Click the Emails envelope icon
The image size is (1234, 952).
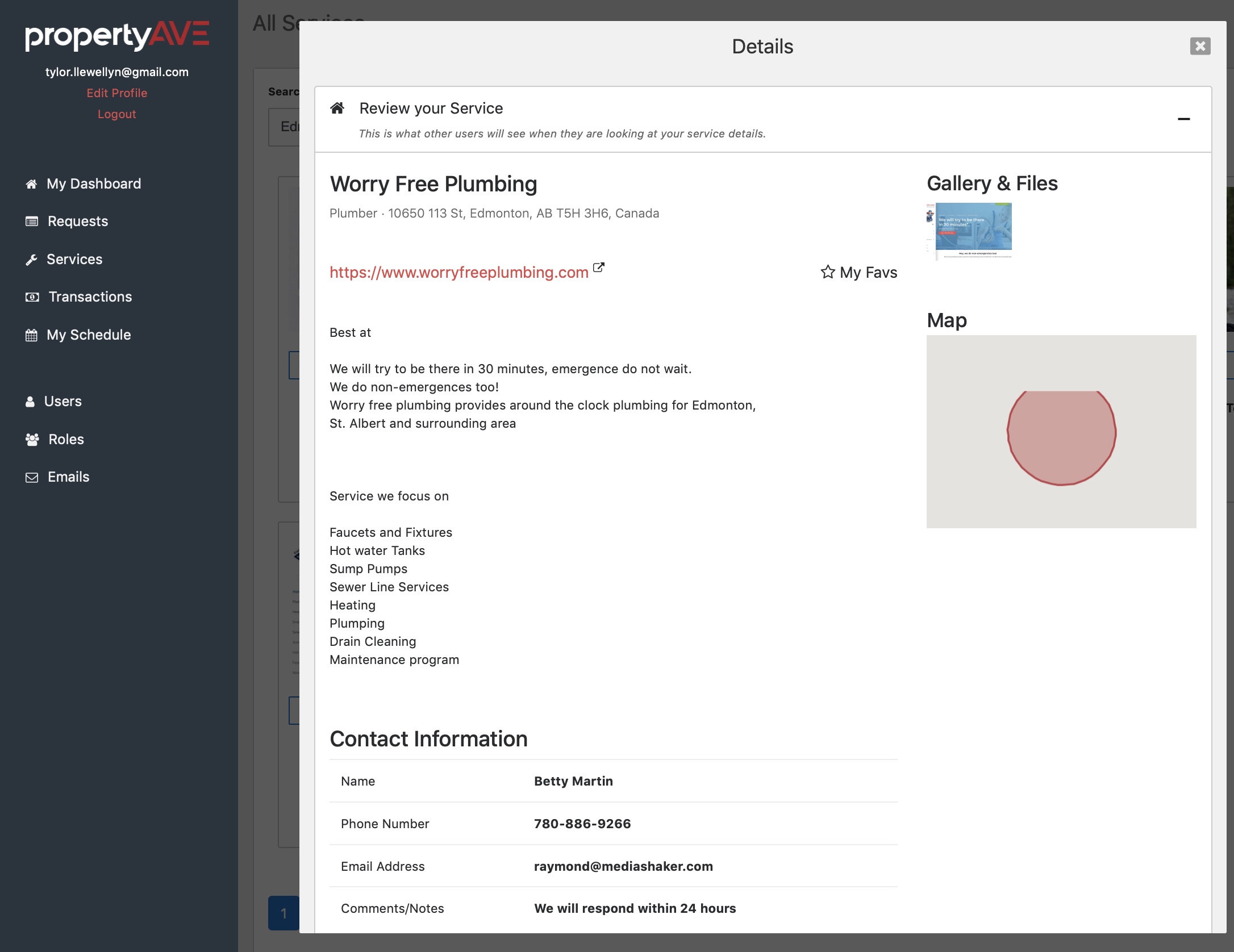point(32,477)
